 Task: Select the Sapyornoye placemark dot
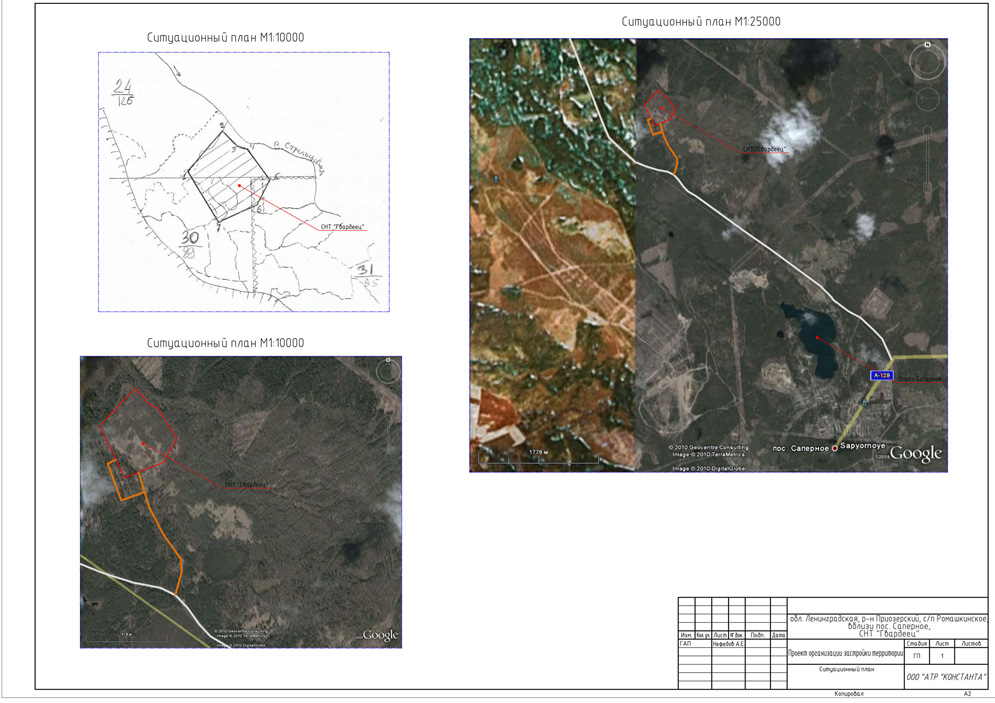coord(835,448)
